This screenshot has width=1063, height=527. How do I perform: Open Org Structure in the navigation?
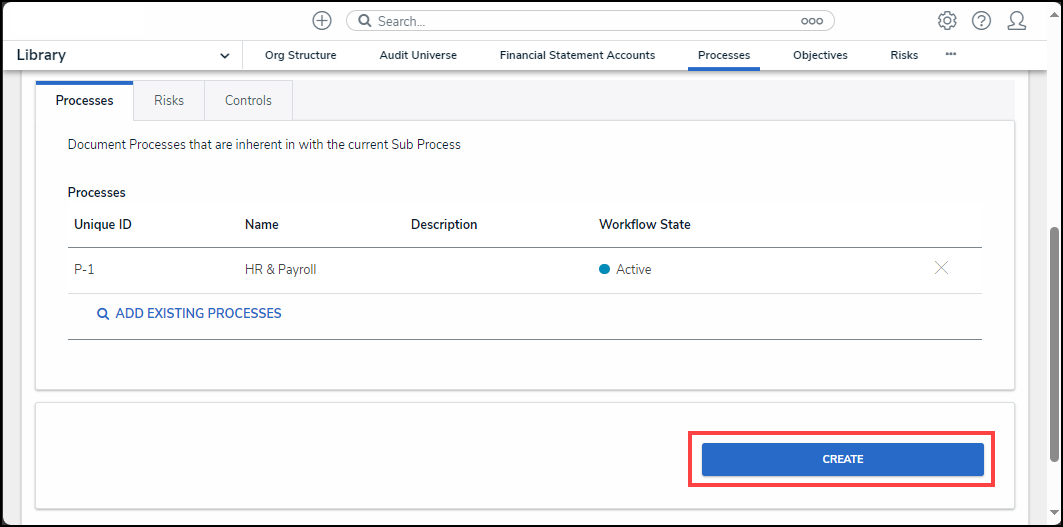tap(300, 56)
